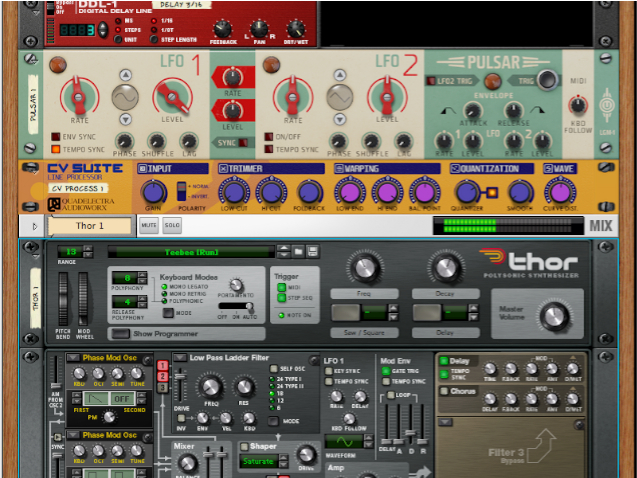Open the first Phase Mod Osc type menu
The image size is (637, 478).
pyautogui.click(x=71, y=357)
